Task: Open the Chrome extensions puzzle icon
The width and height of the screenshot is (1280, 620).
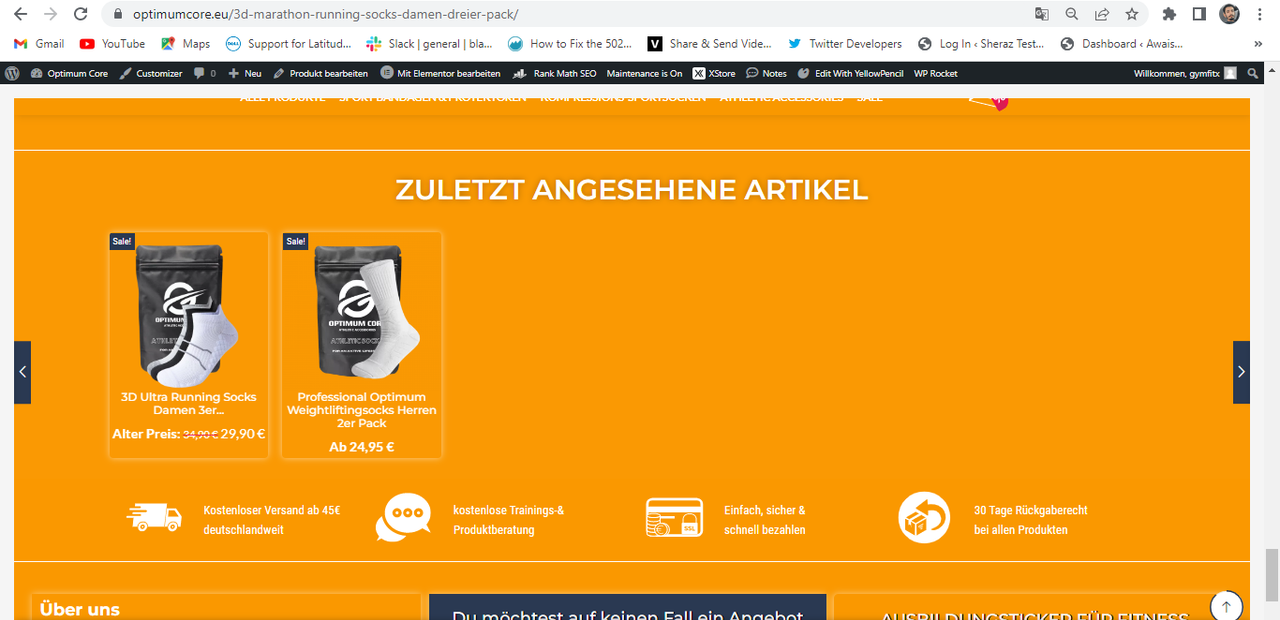Action: [1169, 15]
